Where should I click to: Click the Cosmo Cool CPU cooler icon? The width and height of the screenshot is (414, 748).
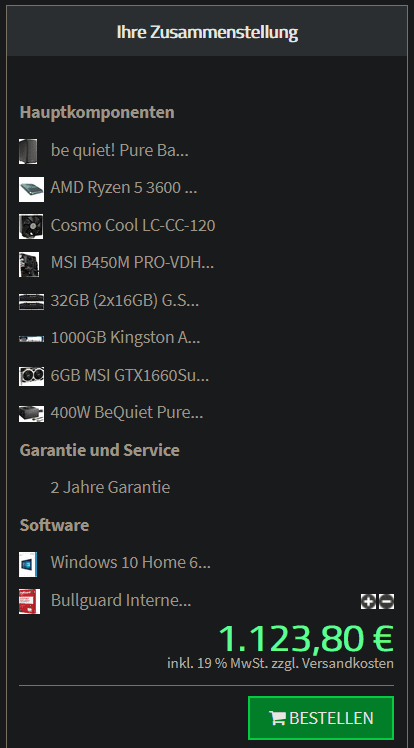pos(31,226)
